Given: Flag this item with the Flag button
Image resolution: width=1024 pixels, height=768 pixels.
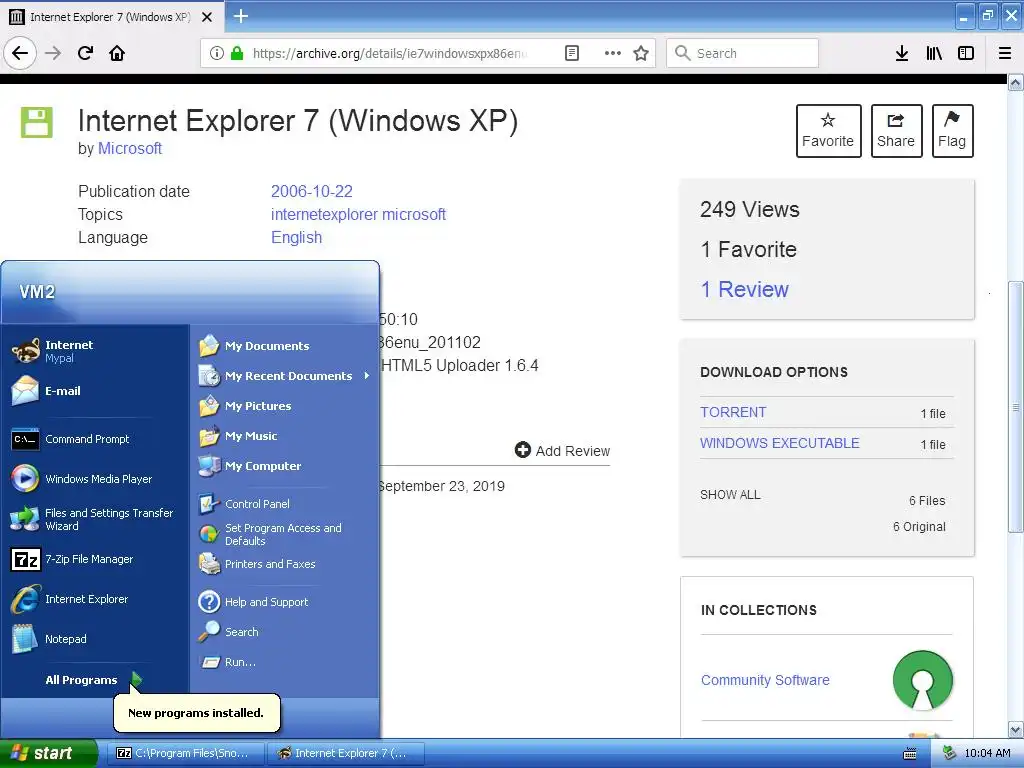Looking at the screenshot, I should click(x=952, y=131).
